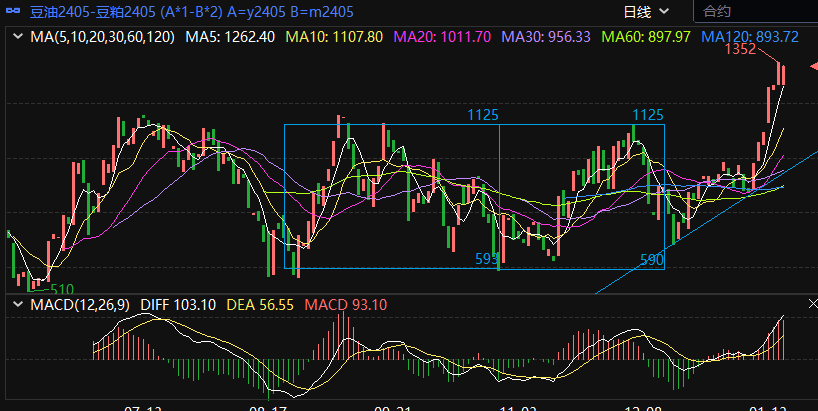Select the MA5 value label
The height and width of the screenshot is (411, 818).
pos(230,37)
